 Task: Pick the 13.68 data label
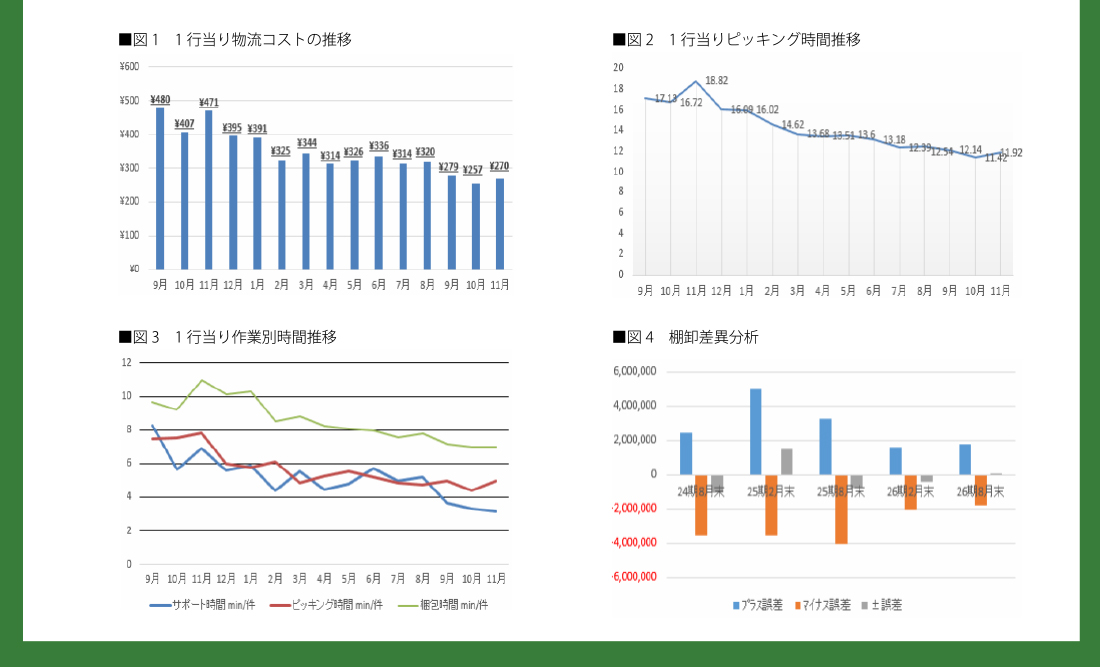818,133
